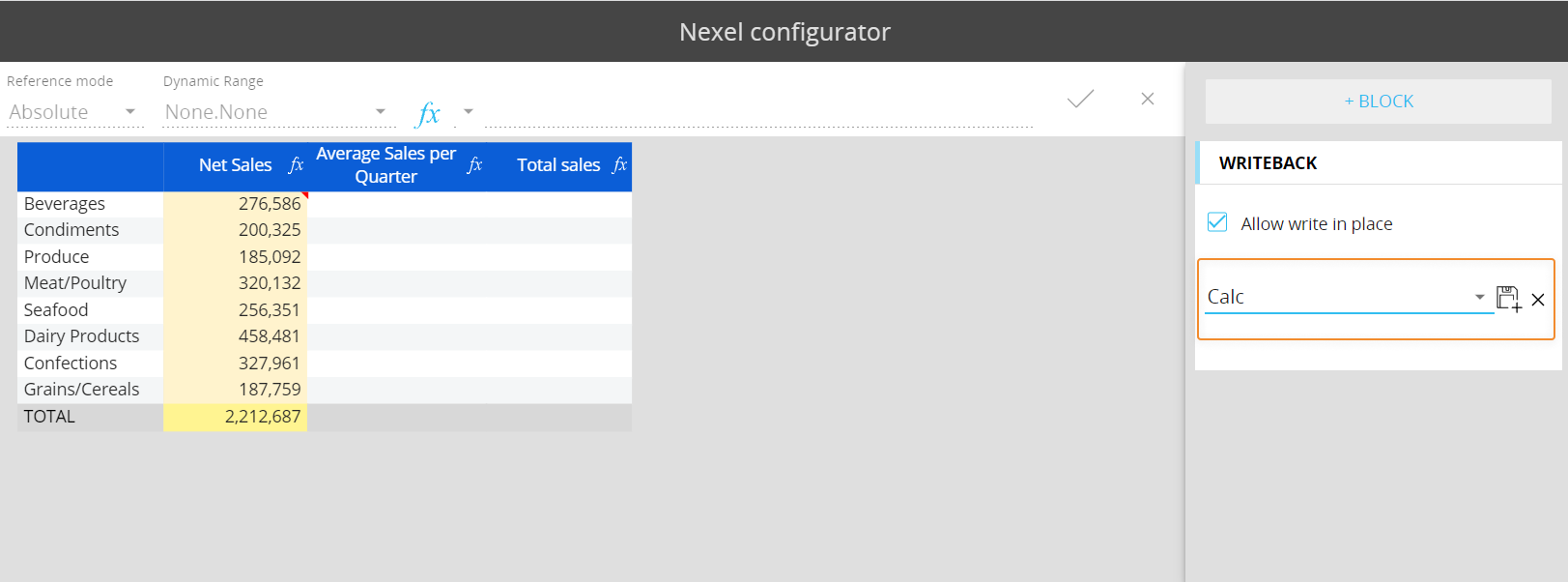
Task: Click the formula input field
Action: pos(758,112)
